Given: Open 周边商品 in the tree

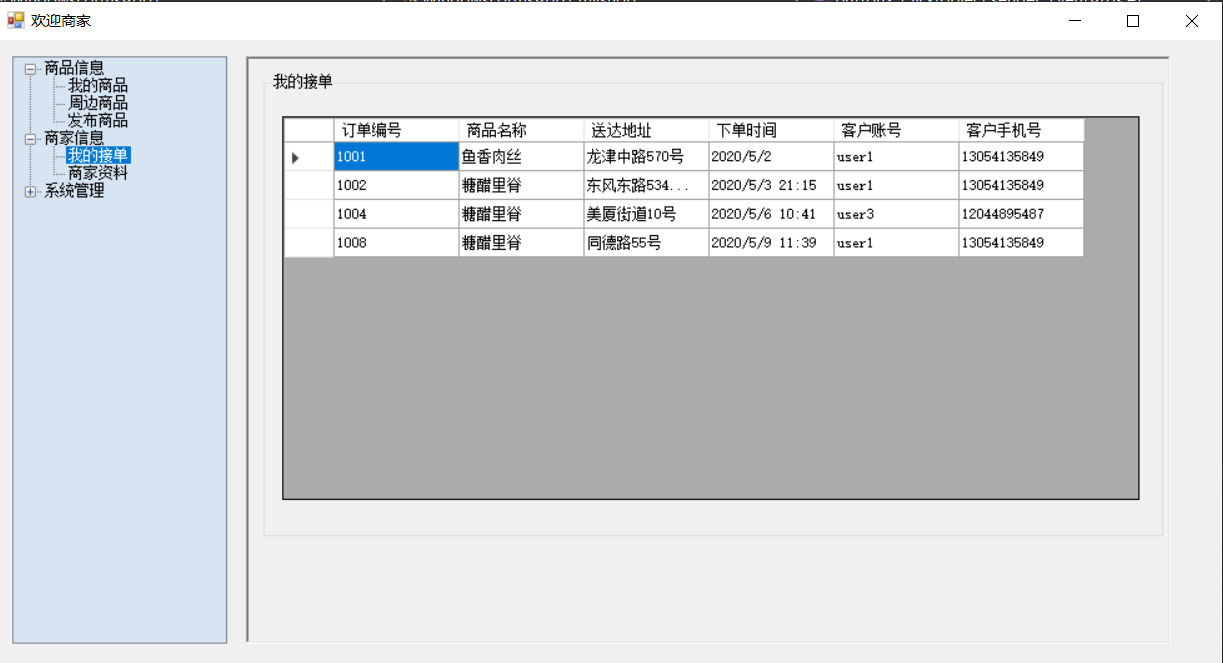Looking at the screenshot, I should [x=98, y=103].
